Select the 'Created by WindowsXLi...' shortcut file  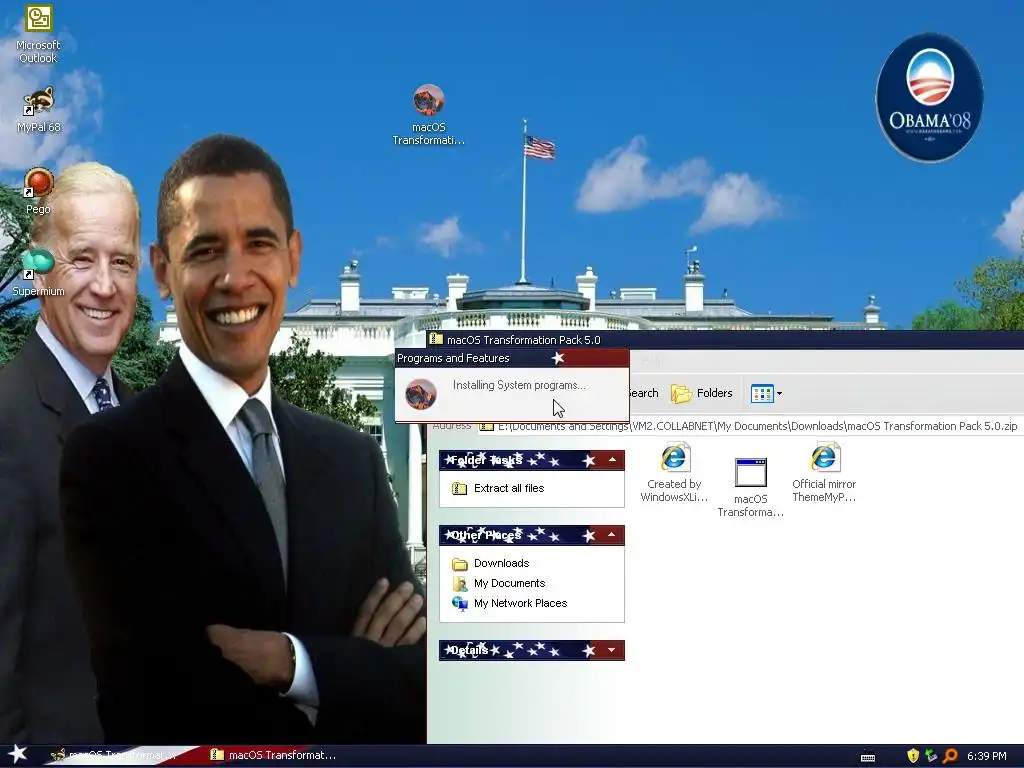[x=674, y=473]
